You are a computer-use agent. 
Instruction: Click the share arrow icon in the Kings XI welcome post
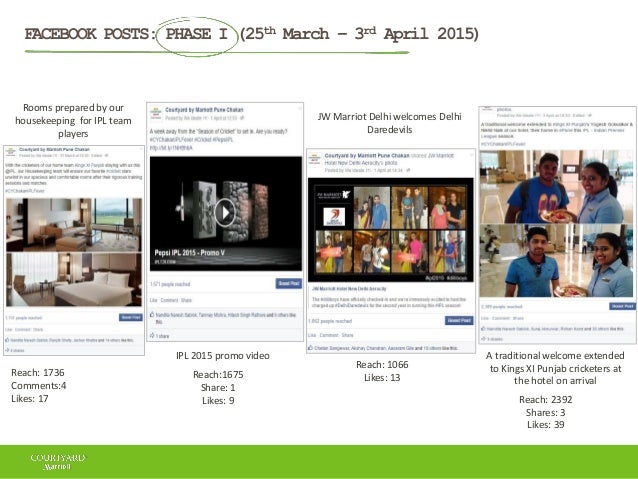click(483, 339)
